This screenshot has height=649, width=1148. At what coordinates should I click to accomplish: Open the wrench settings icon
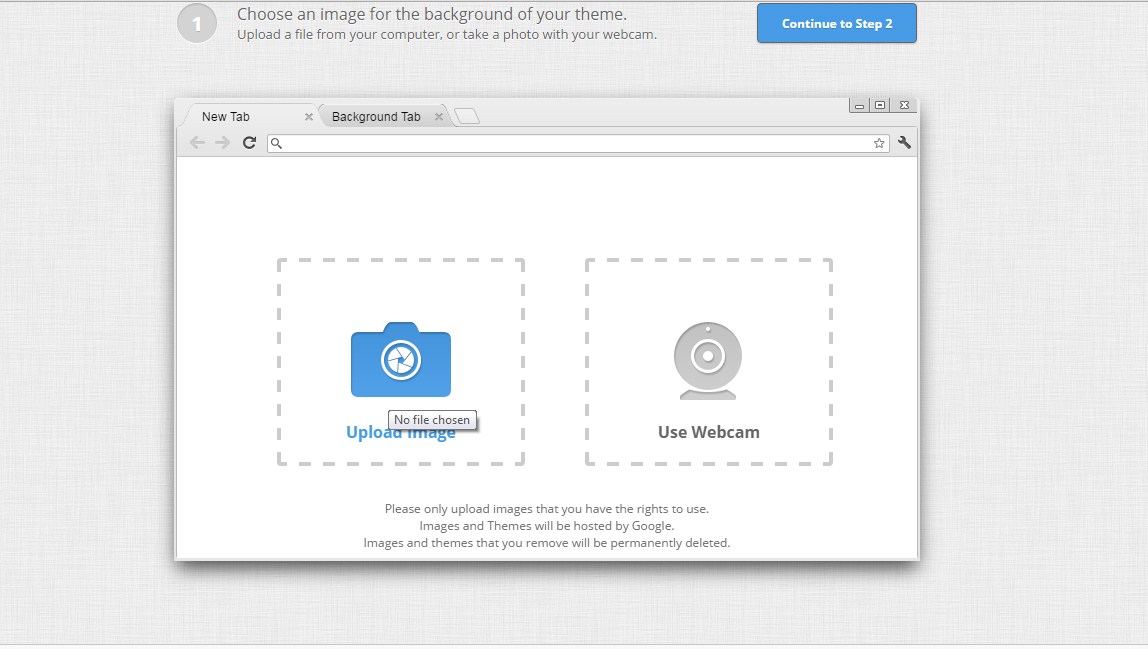pos(904,142)
